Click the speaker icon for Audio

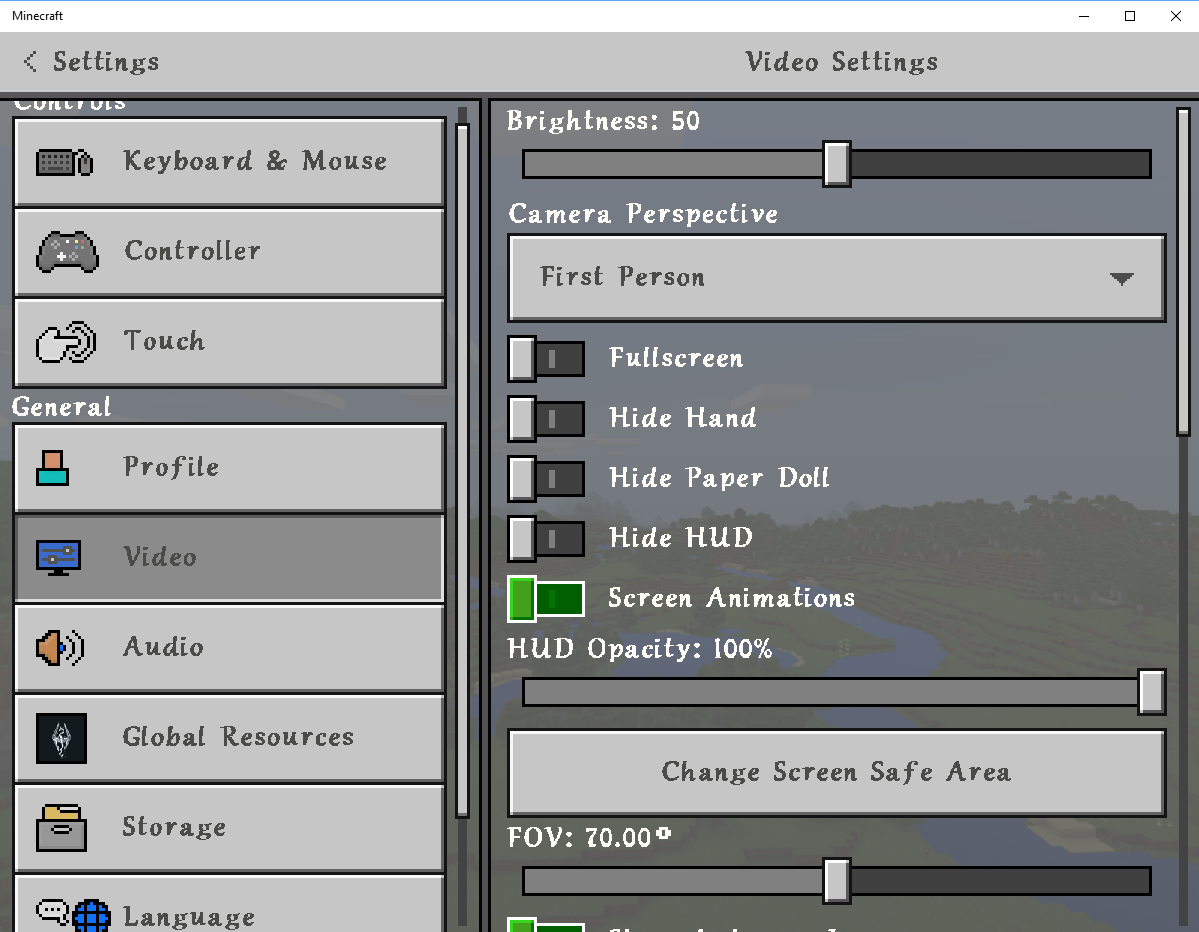60,648
